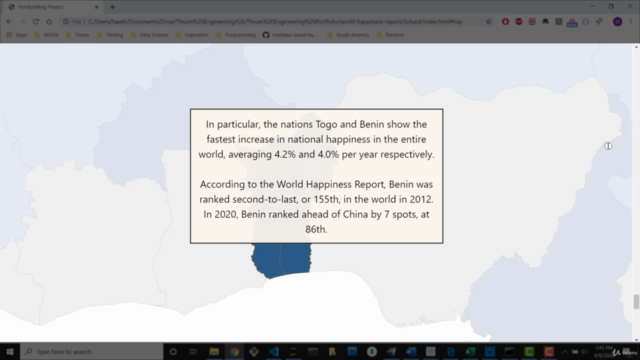Open the red C app on the taskbar

(x=549, y=351)
